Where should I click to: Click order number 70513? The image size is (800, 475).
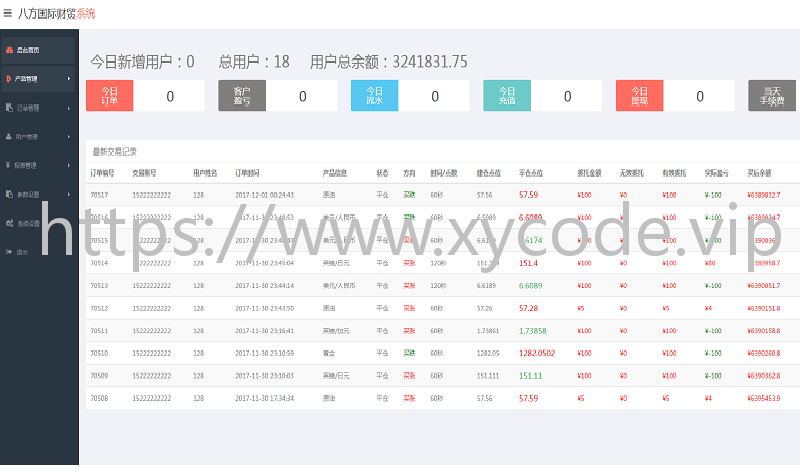pos(99,286)
